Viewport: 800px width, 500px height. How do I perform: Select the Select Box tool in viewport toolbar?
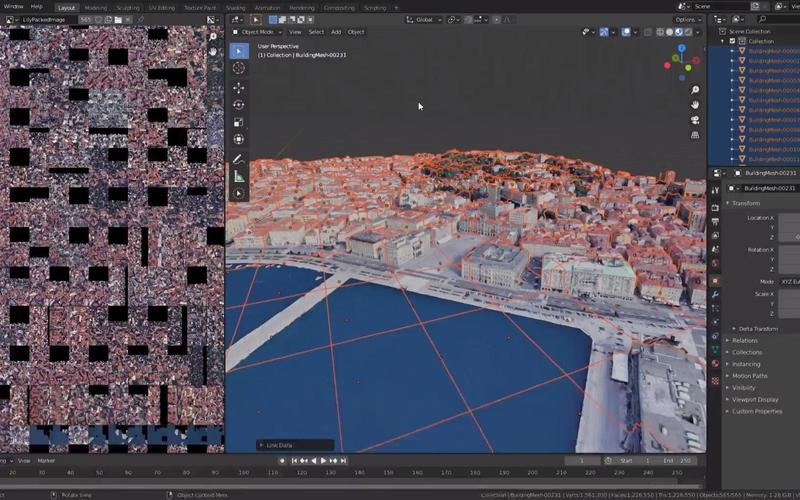click(x=239, y=51)
